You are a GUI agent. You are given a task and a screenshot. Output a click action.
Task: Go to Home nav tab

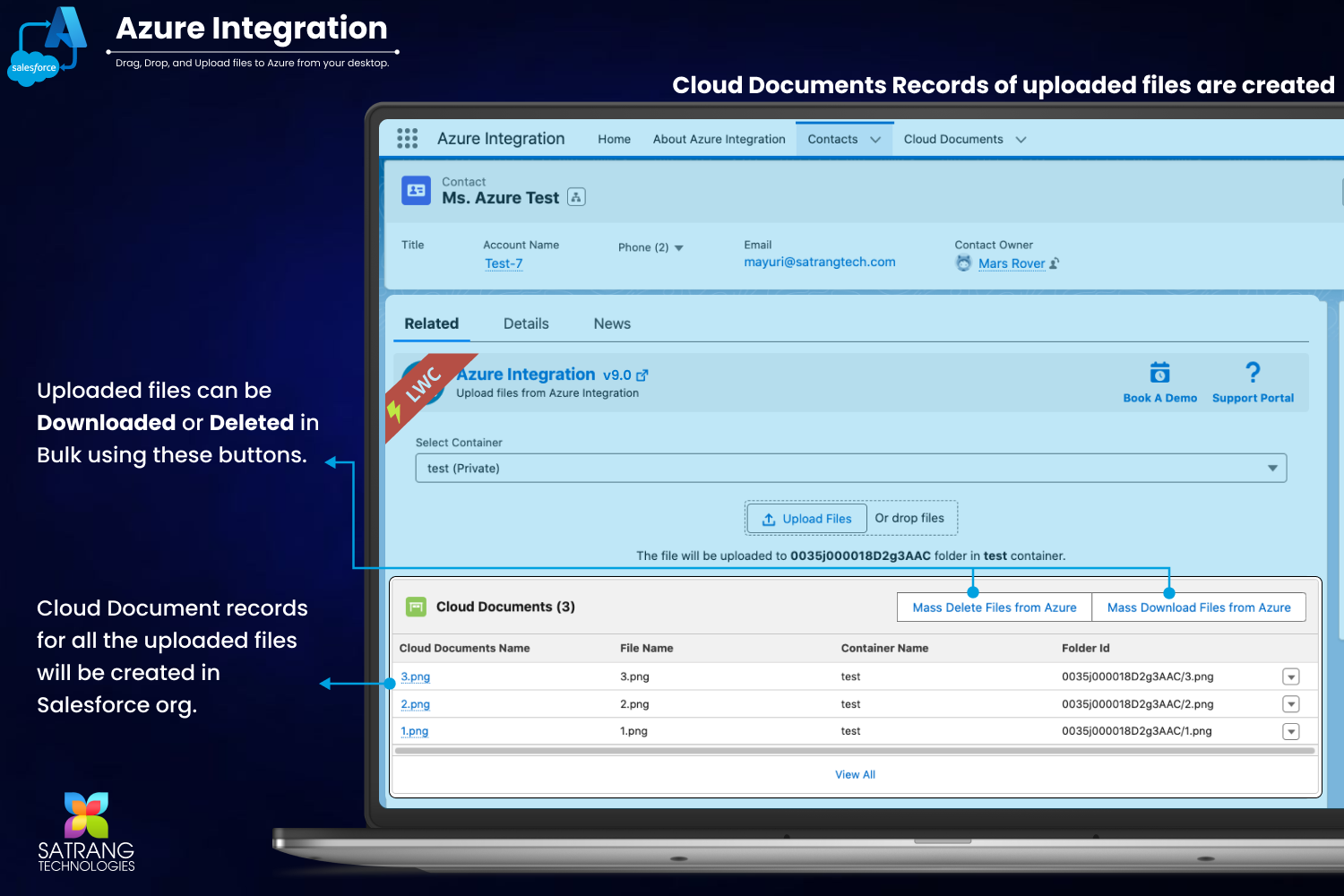point(614,139)
